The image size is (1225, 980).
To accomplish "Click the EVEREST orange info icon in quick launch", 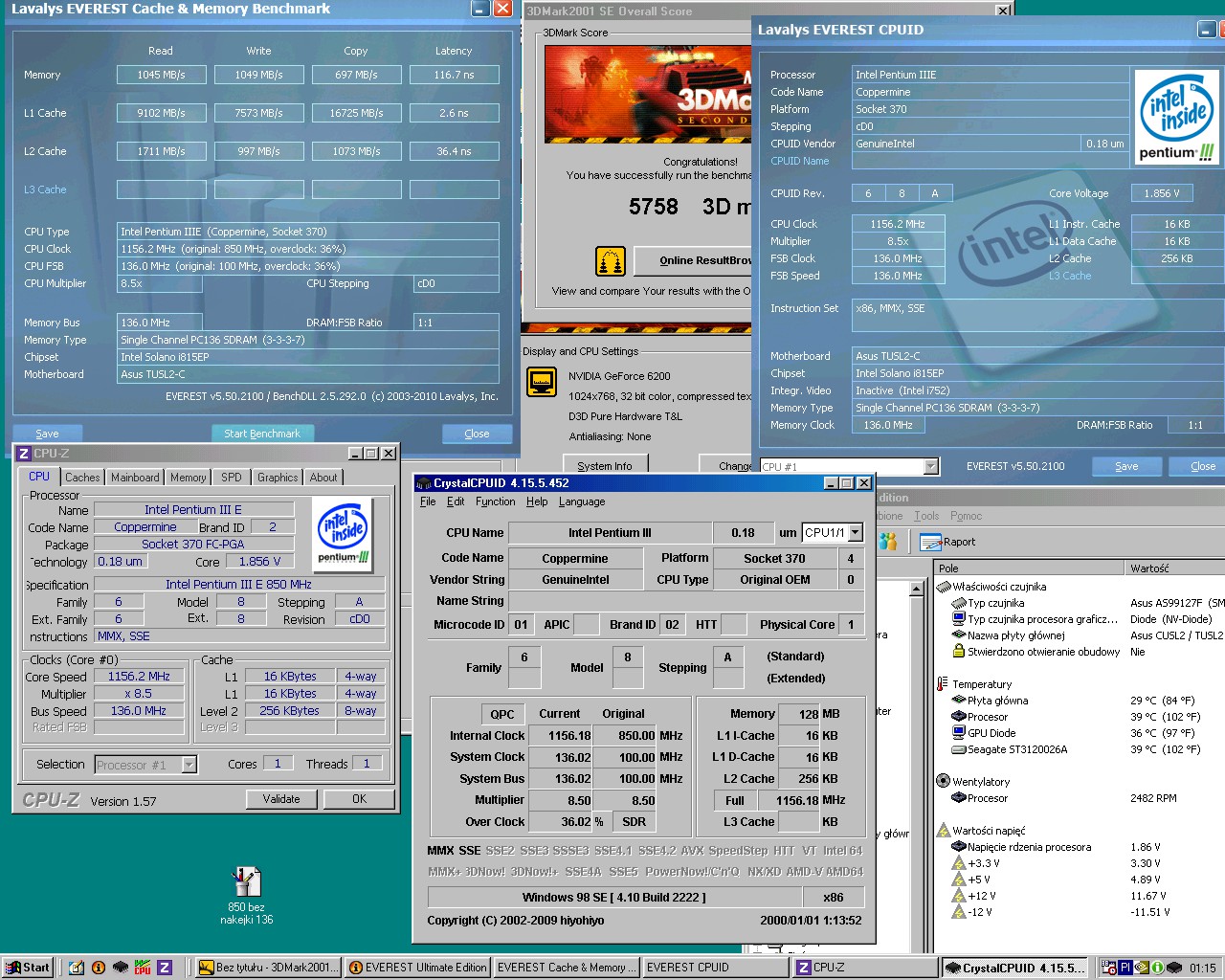I will coord(99,968).
